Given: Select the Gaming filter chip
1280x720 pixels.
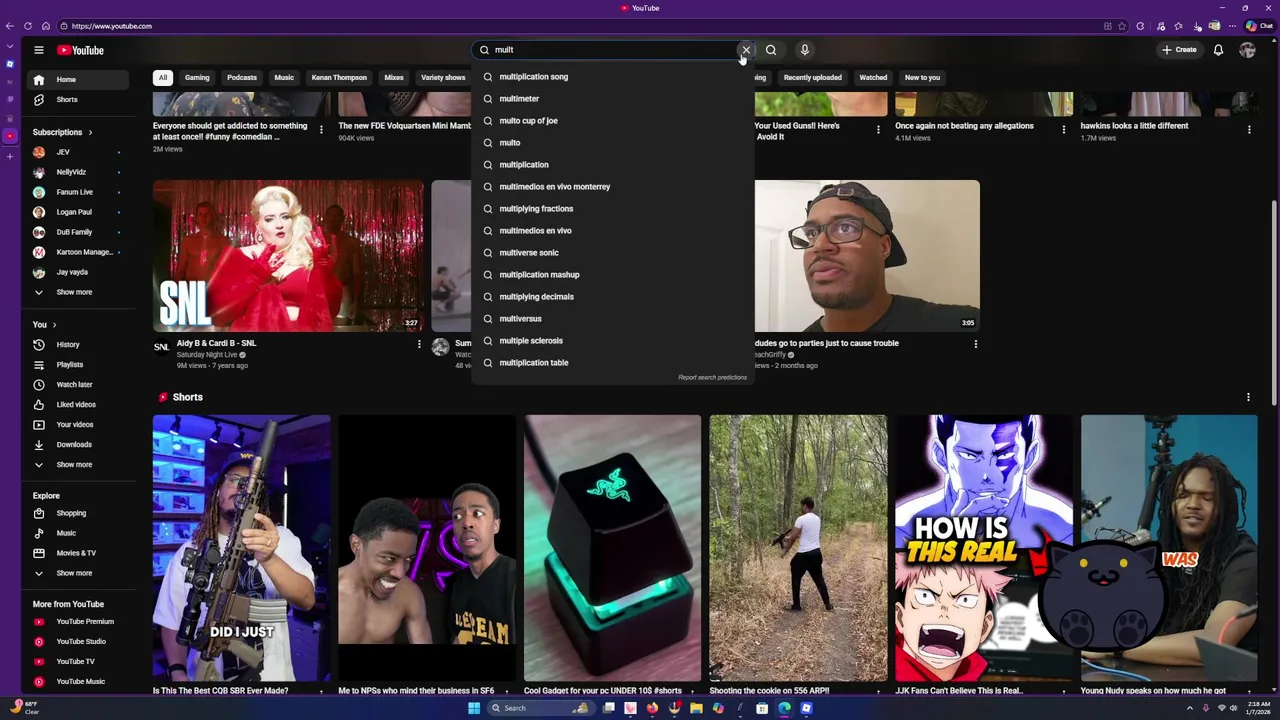Looking at the screenshot, I should 197,77.
